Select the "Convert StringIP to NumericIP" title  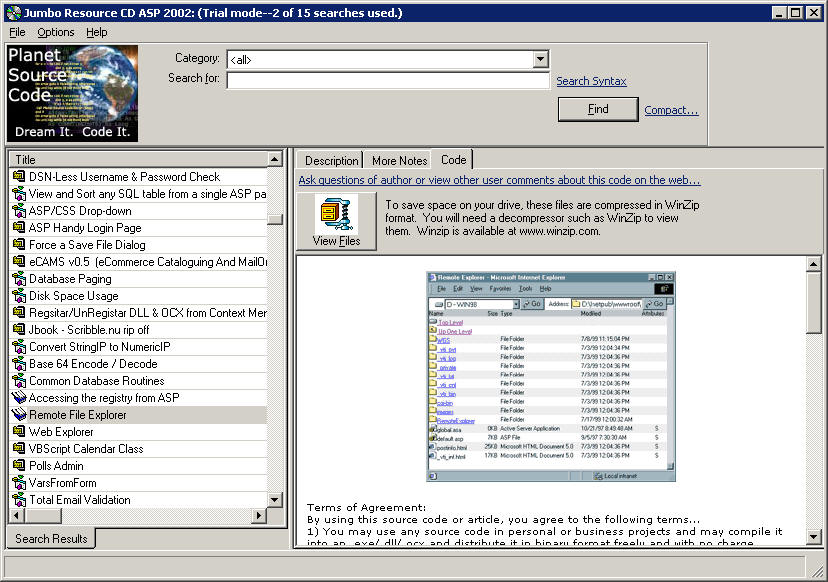click(100, 346)
